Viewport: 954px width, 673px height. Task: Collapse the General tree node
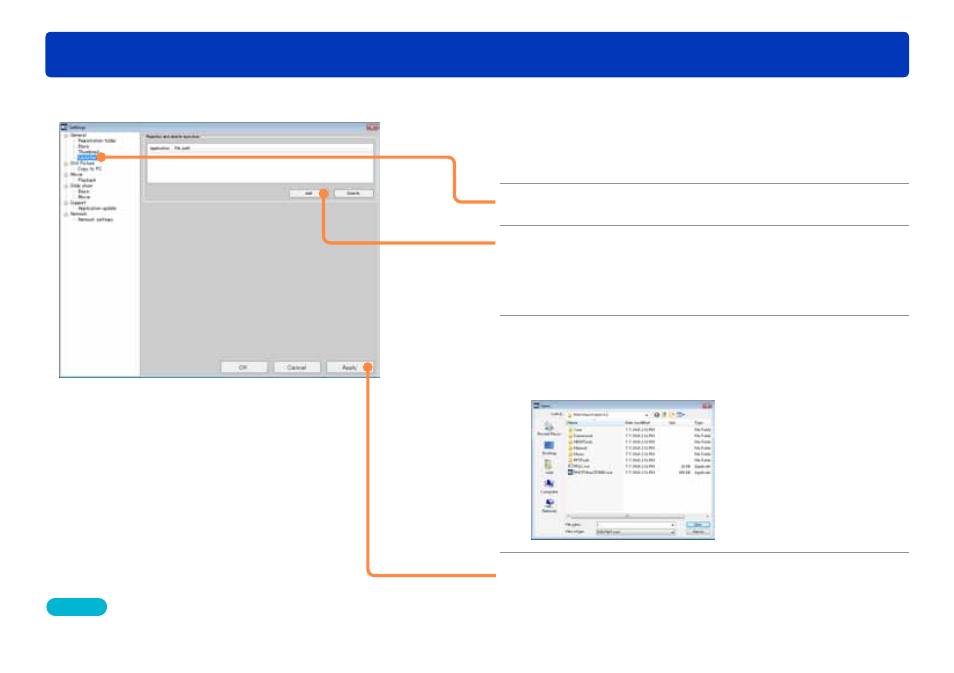(x=66, y=136)
